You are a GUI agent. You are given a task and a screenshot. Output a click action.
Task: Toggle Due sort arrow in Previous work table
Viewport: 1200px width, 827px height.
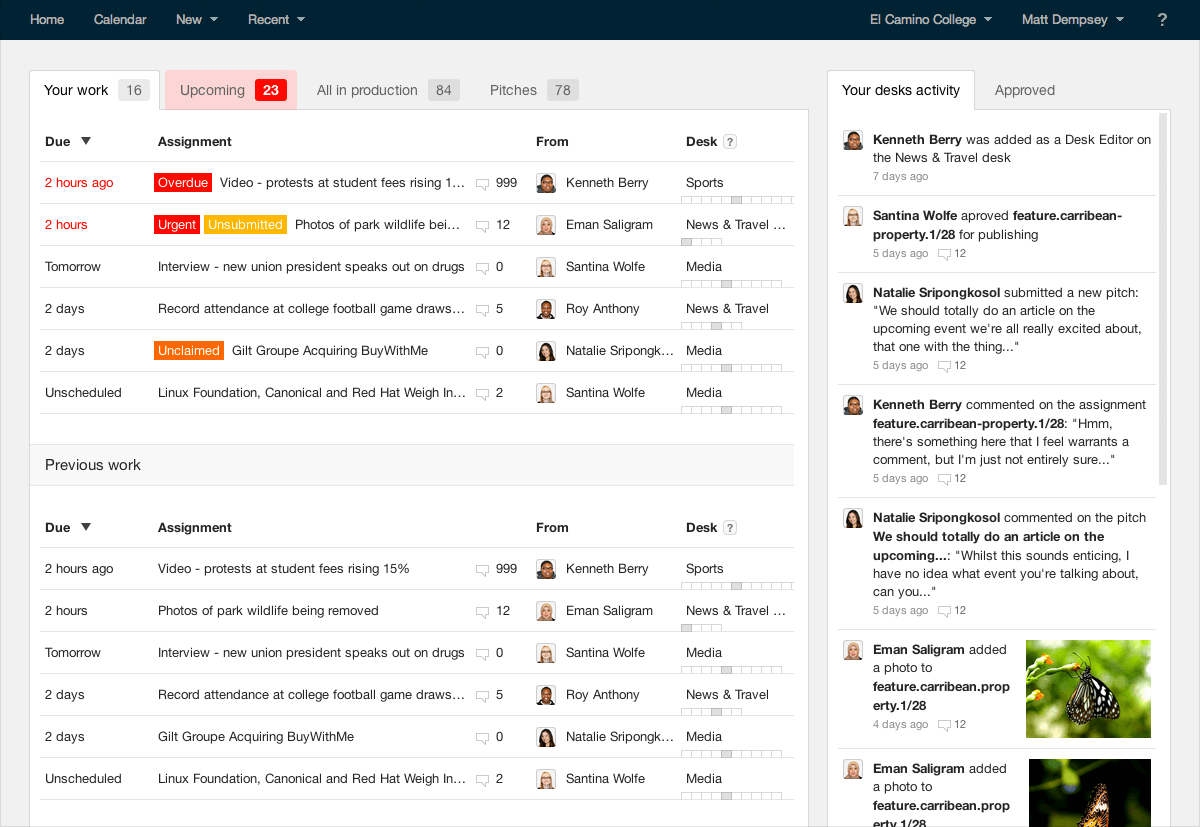(x=86, y=527)
